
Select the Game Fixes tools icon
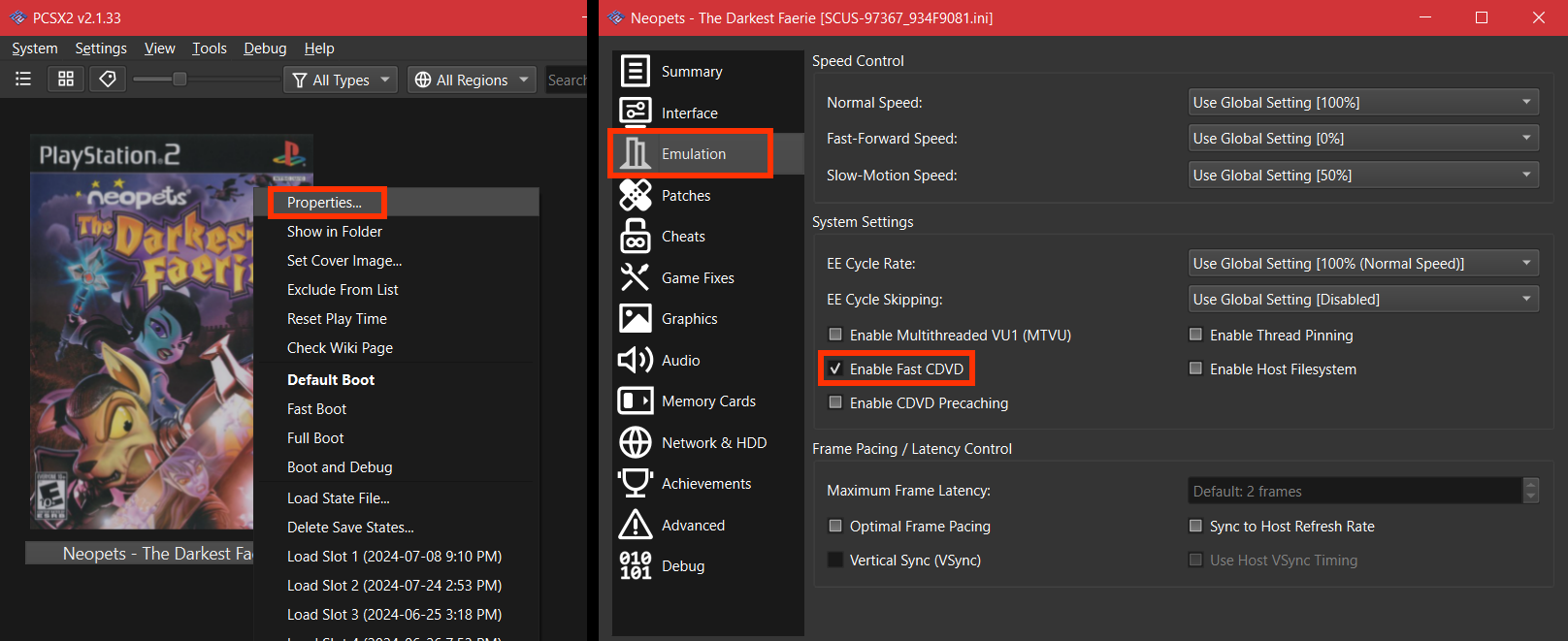(636, 277)
